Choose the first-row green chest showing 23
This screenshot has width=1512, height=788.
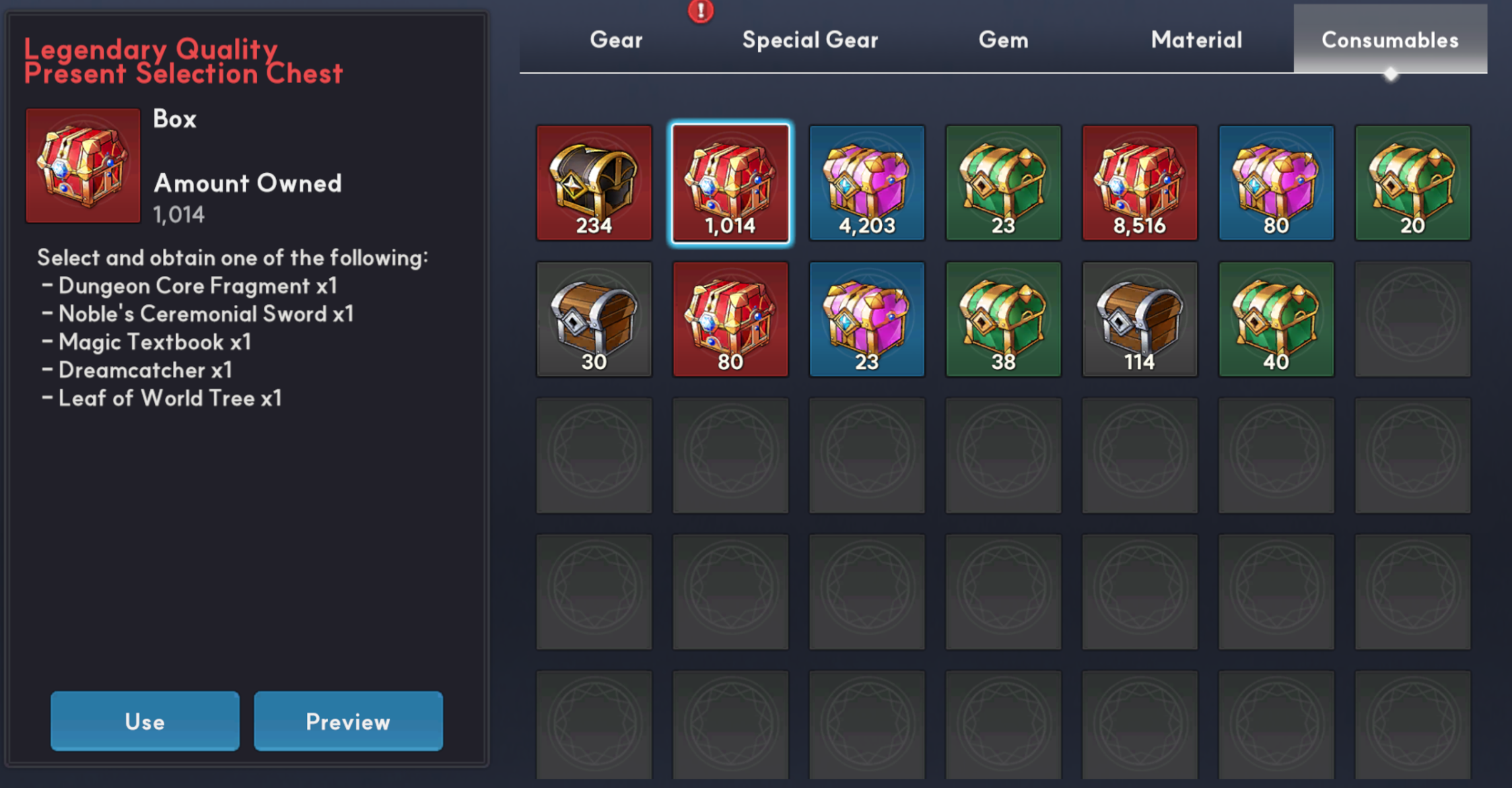point(1004,183)
